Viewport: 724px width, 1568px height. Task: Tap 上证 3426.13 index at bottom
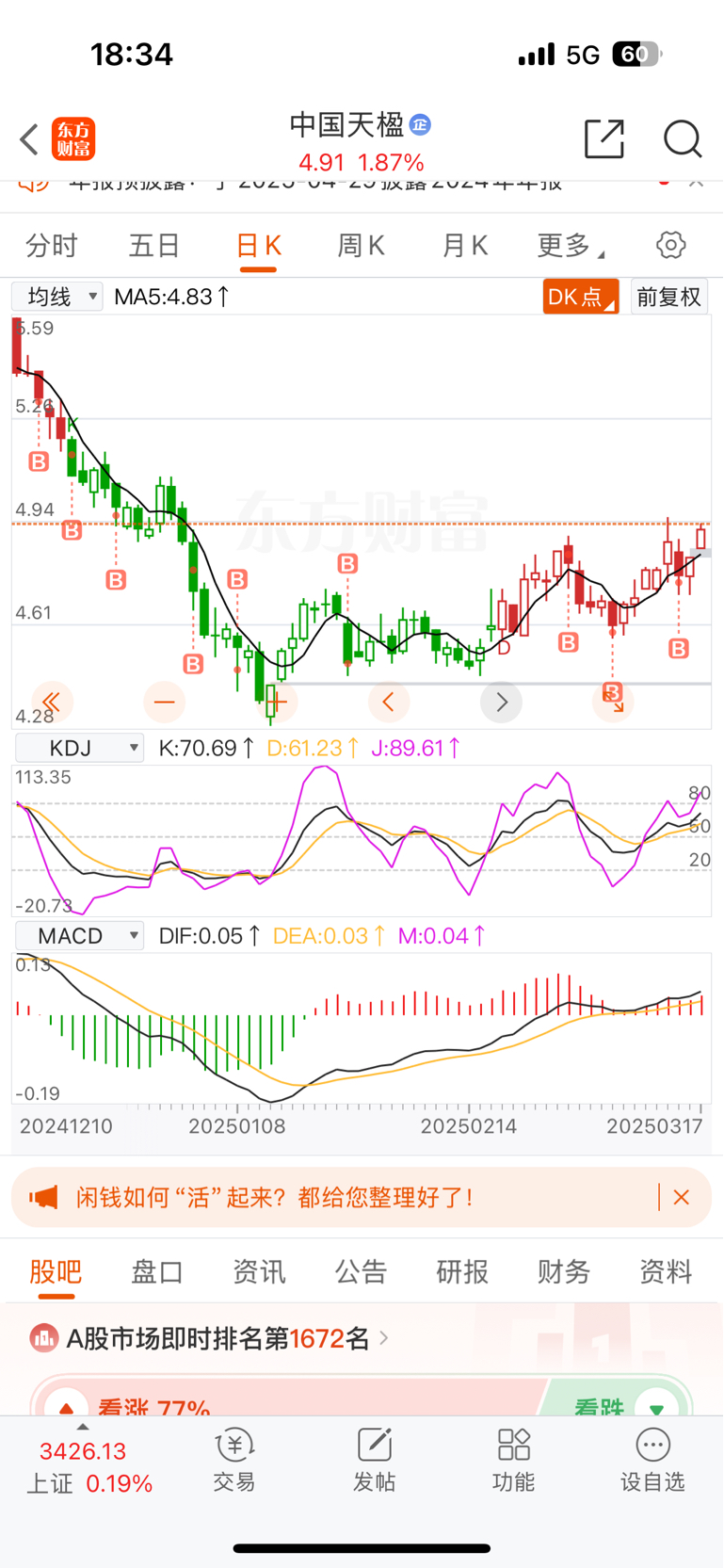click(x=88, y=1467)
